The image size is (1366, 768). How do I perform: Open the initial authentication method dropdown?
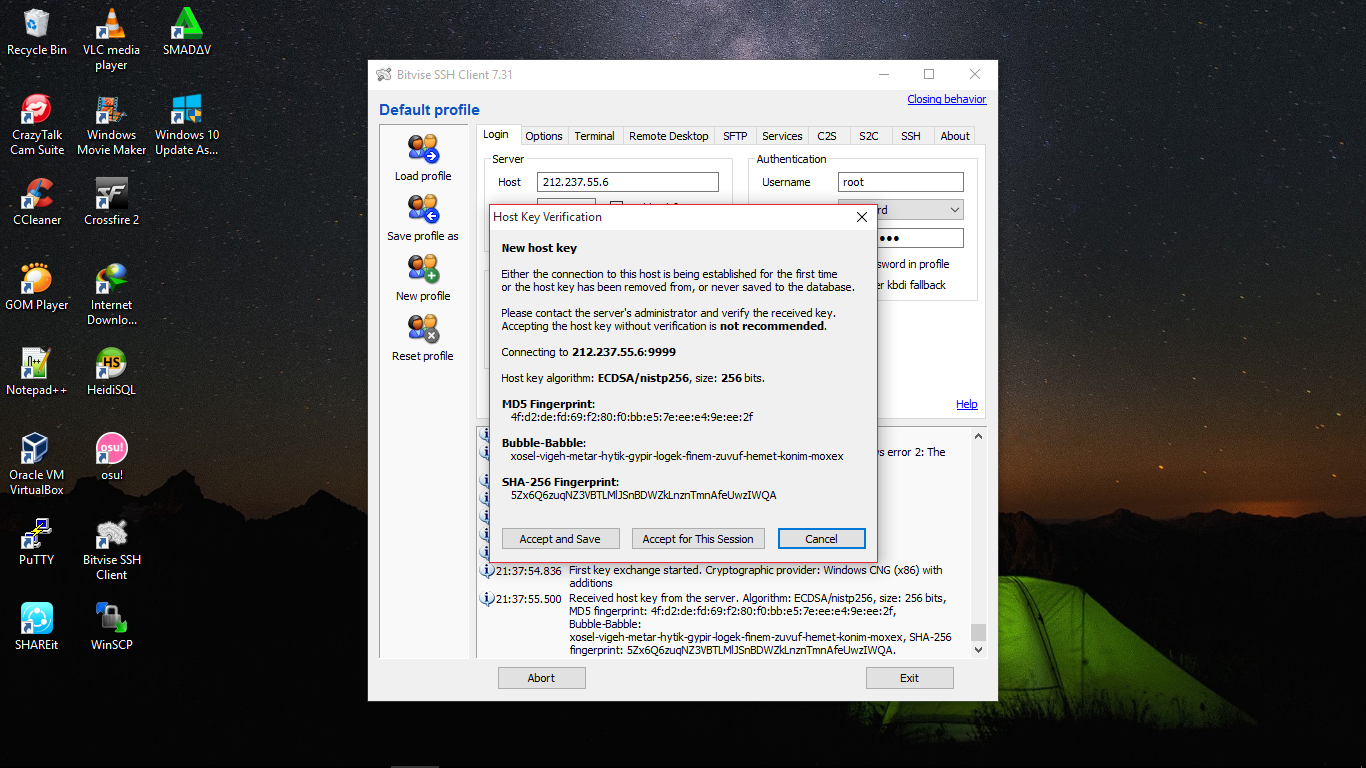tap(955, 209)
